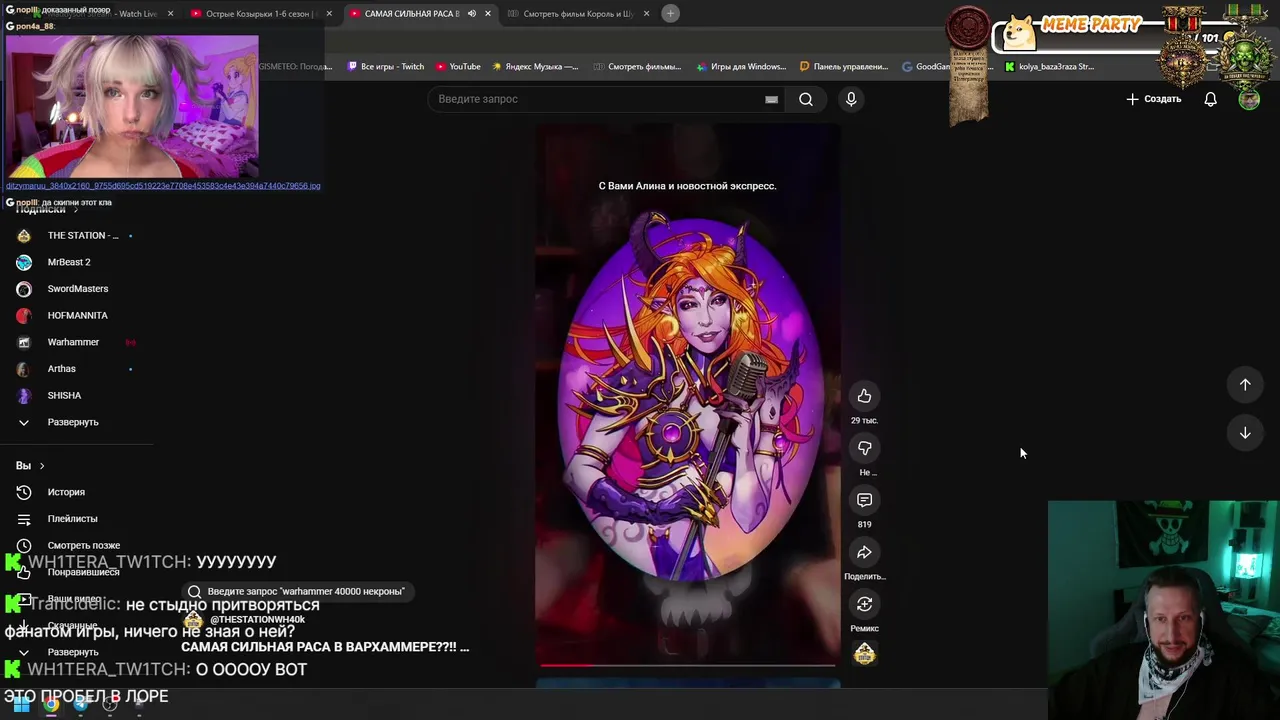
Task: Open YouTube notifications bell
Action: tap(1210, 99)
